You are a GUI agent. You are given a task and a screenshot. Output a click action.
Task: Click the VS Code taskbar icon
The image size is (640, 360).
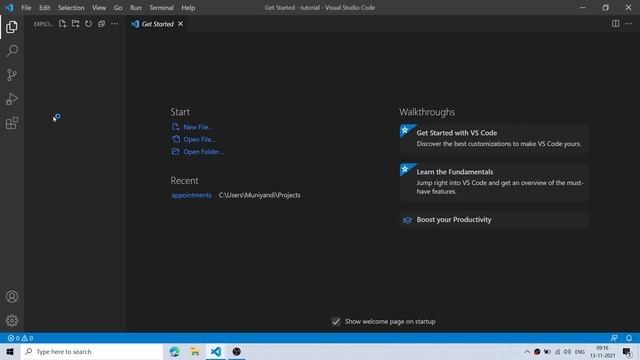pyautogui.click(x=216, y=351)
